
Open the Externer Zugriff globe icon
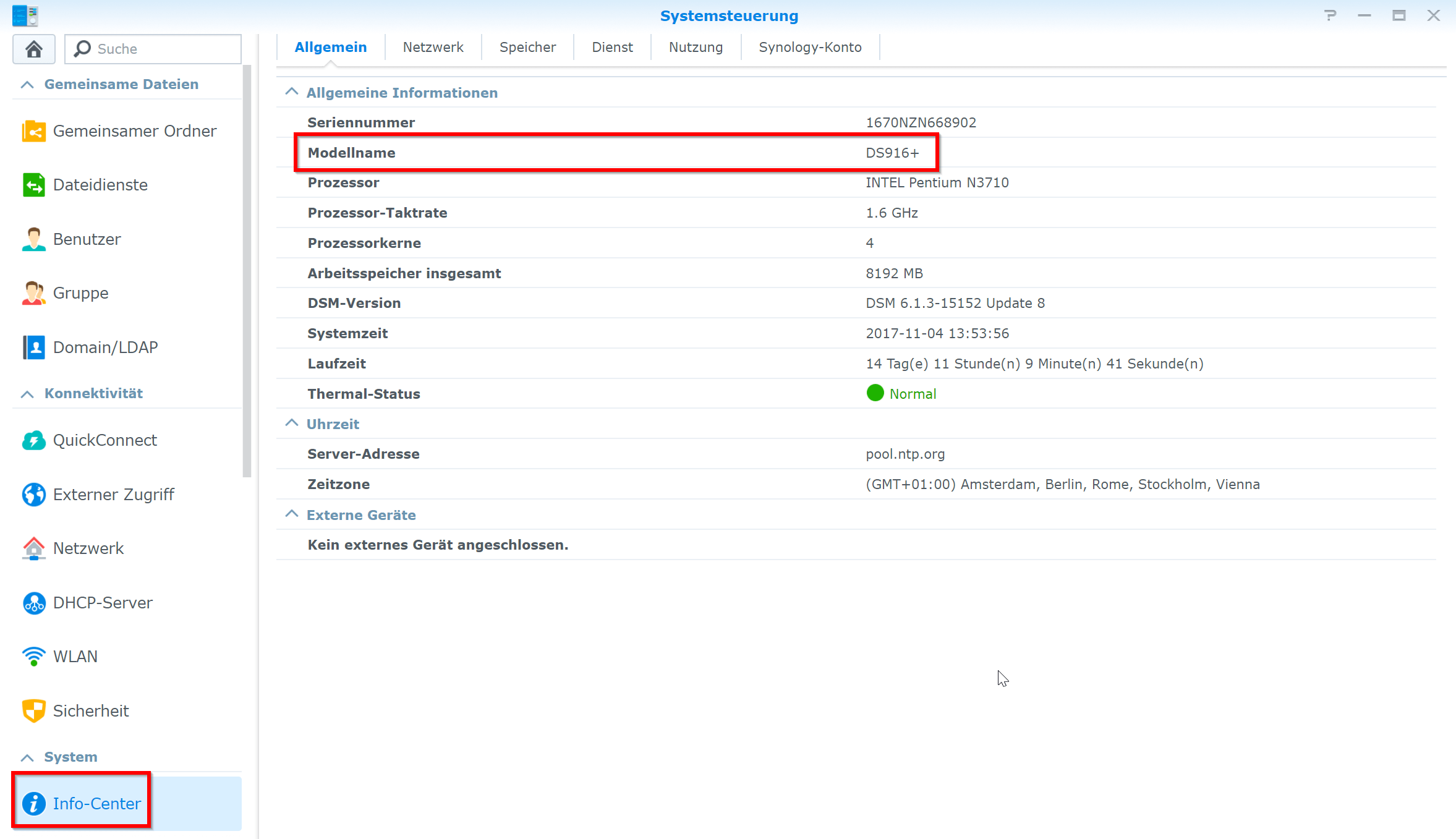(33, 495)
